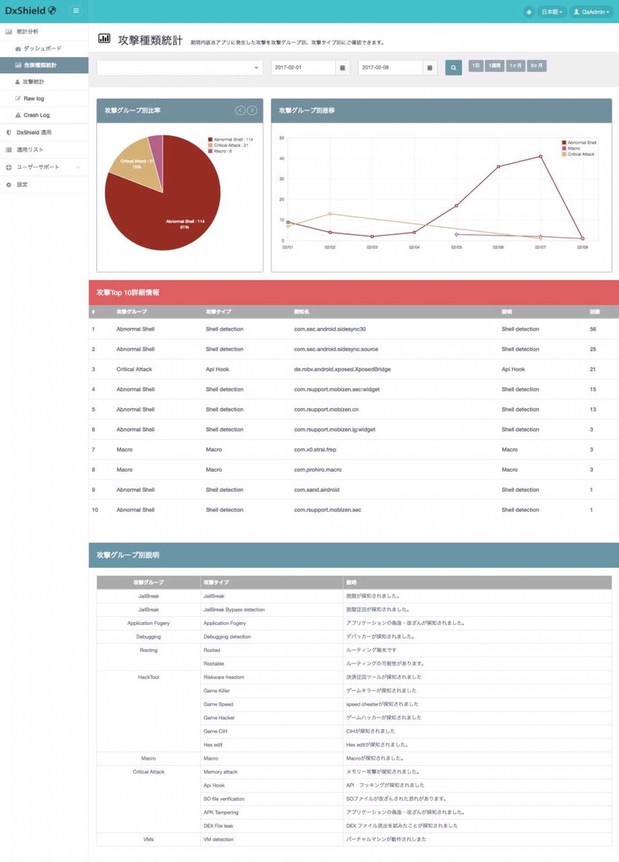The image size is (619, 862).
Task: Show next pie chart with right arrow
Action: click(x=252, y=110)
